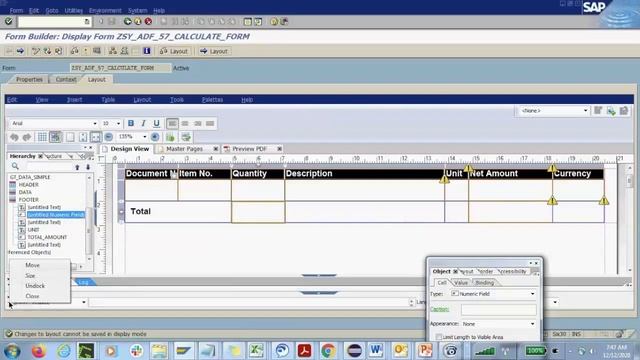Click the zoom in plus icon
Screen dimensions: 640x360
tap(155, 137)
